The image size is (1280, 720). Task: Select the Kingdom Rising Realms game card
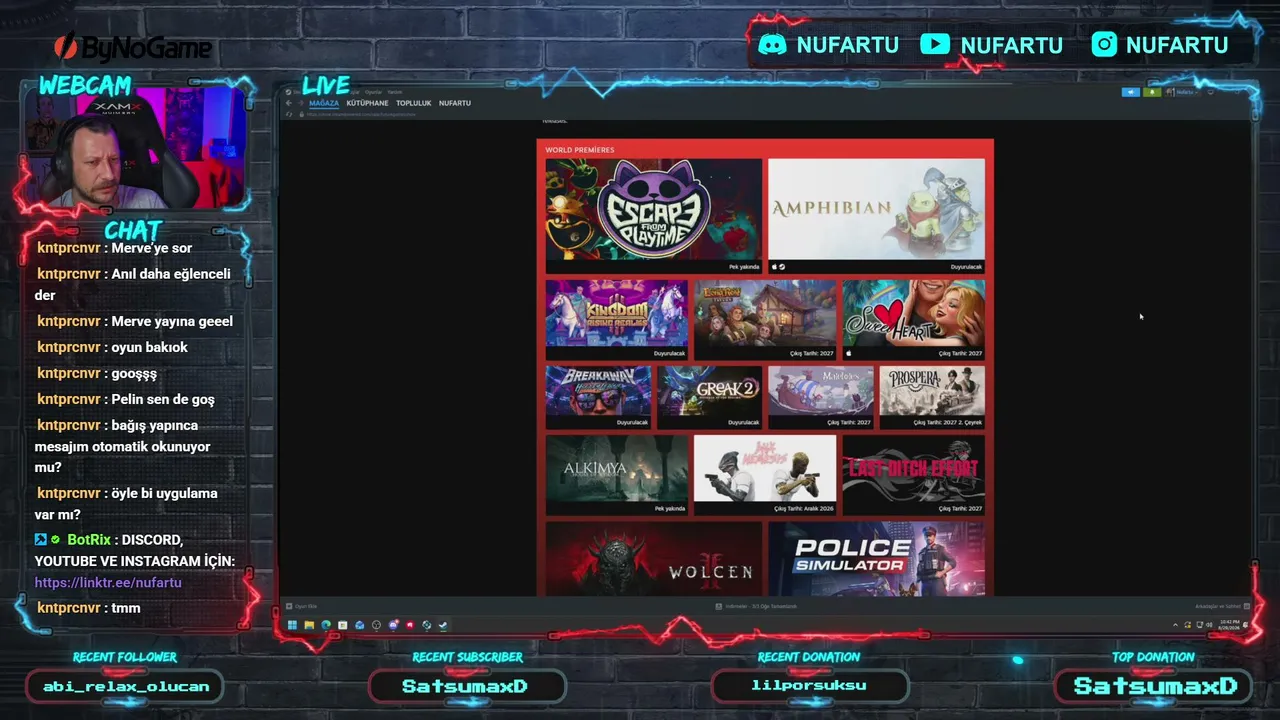tap(617, 319)
